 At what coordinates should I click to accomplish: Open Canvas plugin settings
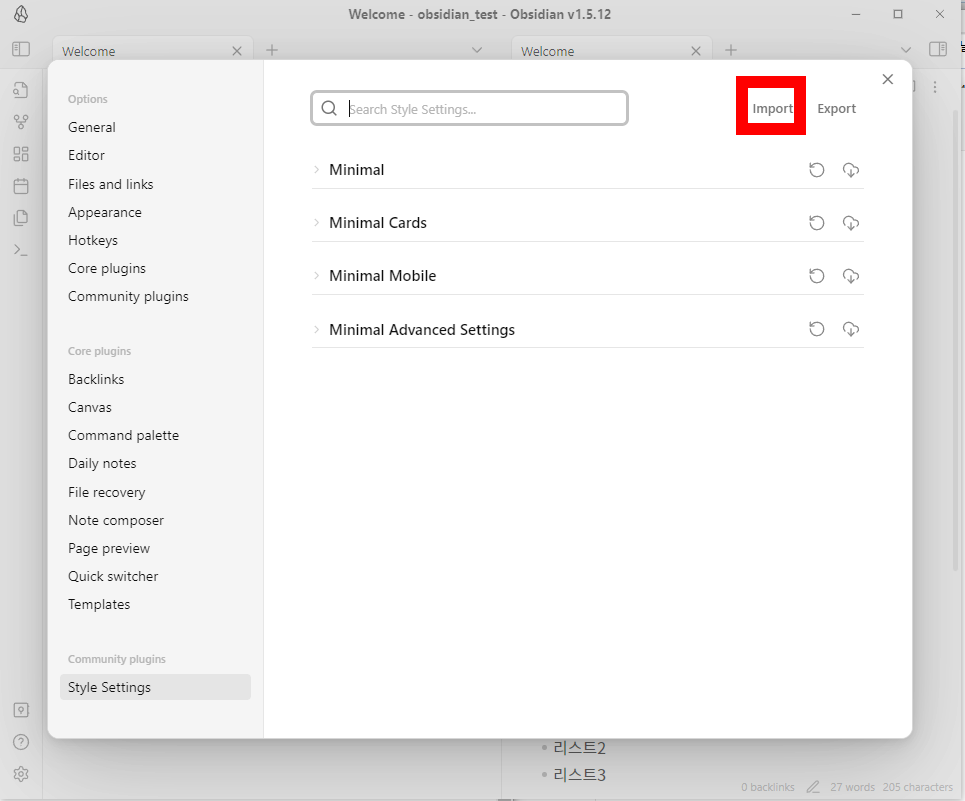[x=90, y=407]
